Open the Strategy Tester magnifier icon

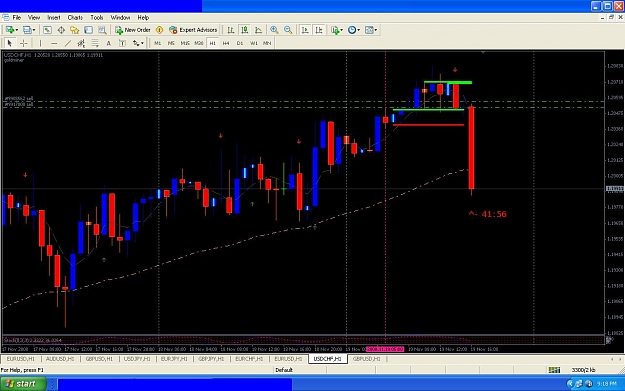(x=102, y=30)
